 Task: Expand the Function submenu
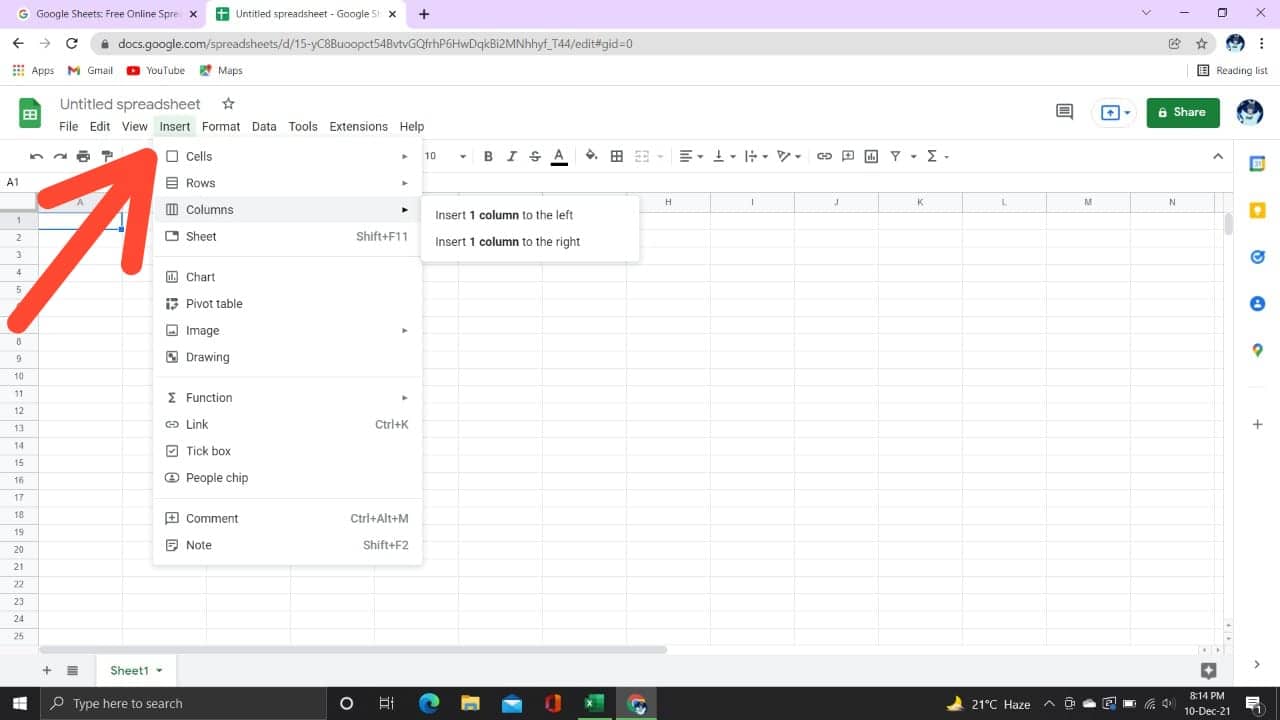(x=288, y=397)
